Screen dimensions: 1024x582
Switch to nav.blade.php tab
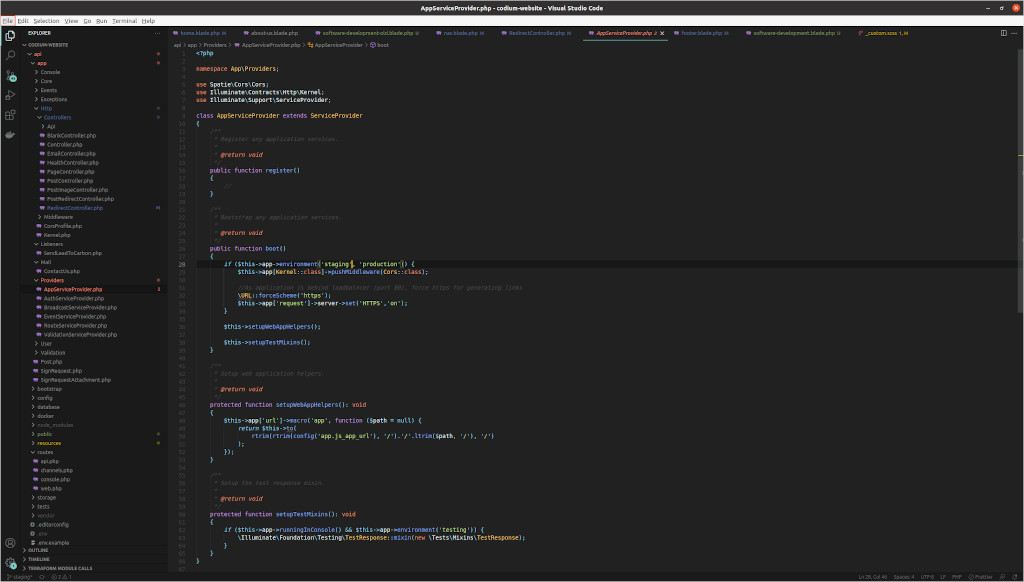(x=460, y=33)
